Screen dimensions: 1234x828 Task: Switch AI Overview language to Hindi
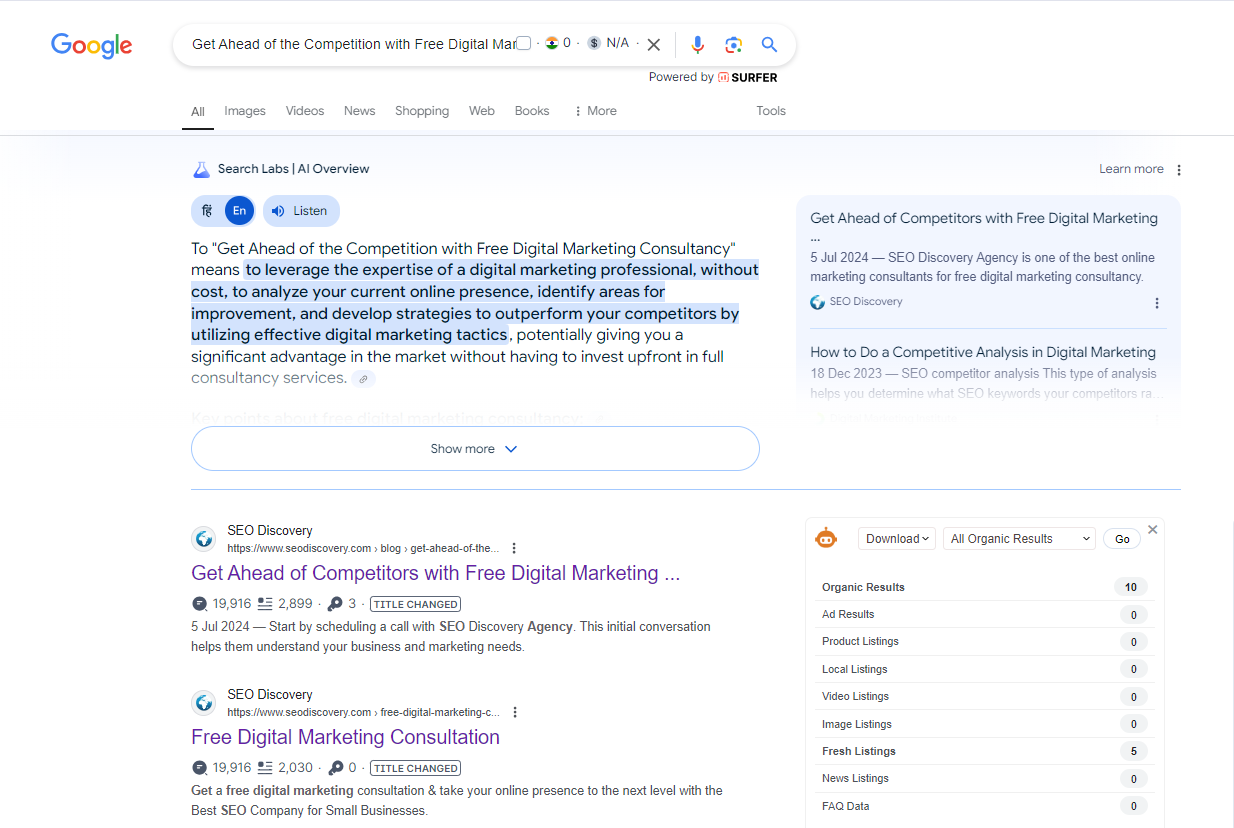point(207,211)
